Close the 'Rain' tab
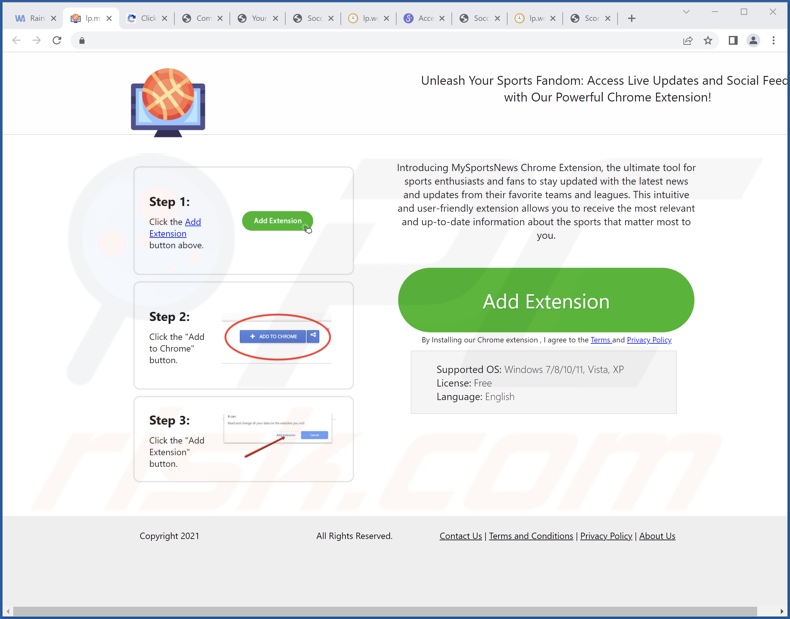Screen dimensions: 790x619 (53, 19)
